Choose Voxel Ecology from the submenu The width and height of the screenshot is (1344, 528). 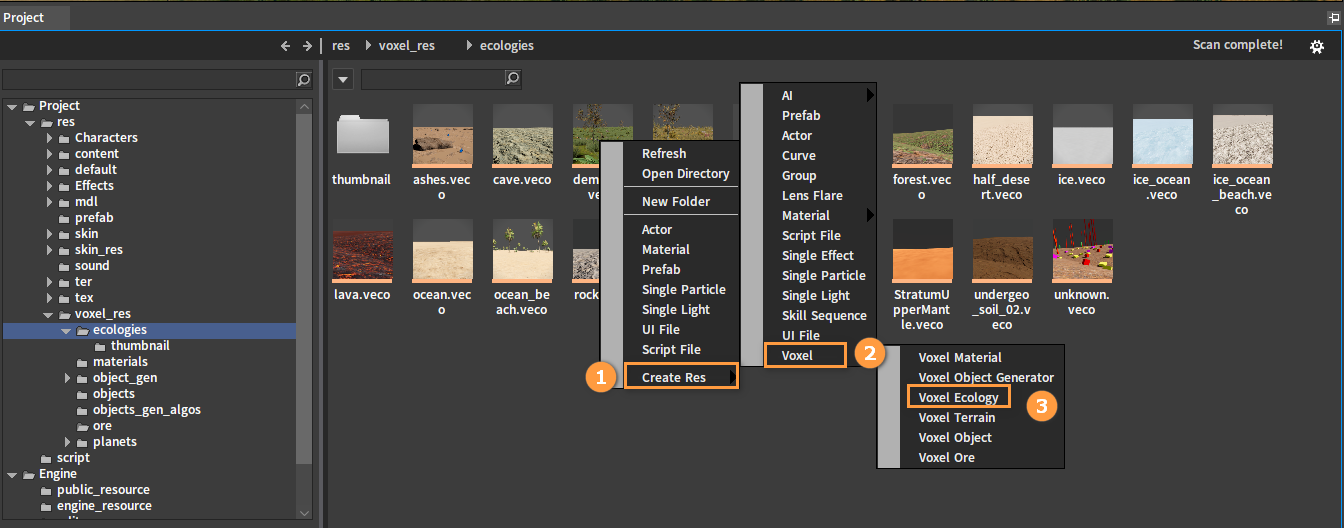(x=958, y=397)
